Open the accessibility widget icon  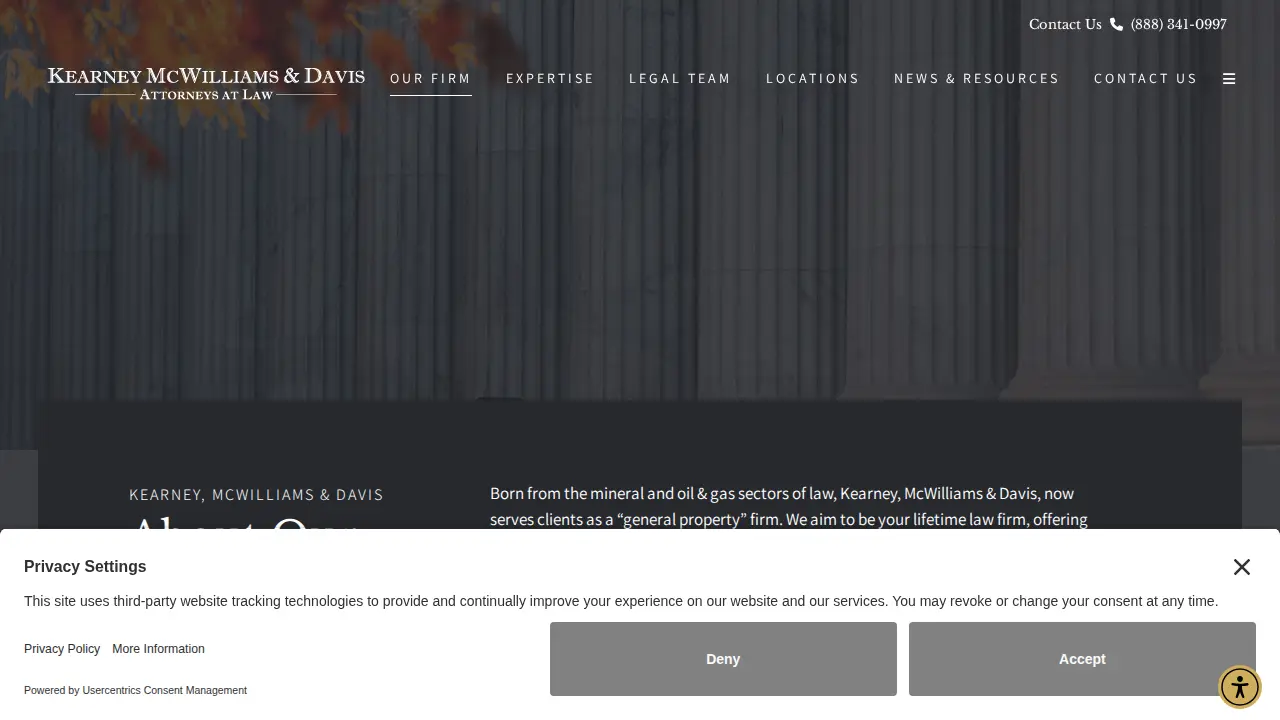click(1240, 687)
